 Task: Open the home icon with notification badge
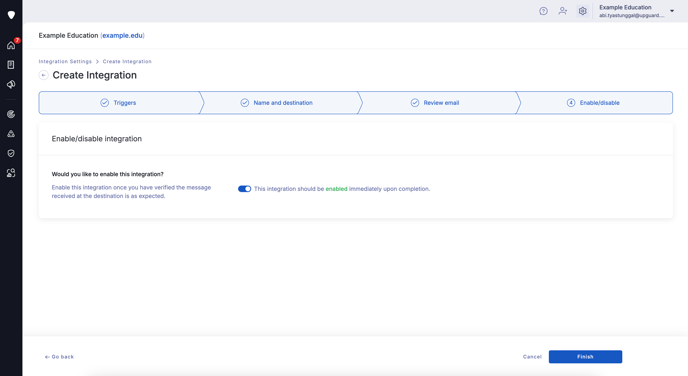pyautogui.click(x=11, y=45)
